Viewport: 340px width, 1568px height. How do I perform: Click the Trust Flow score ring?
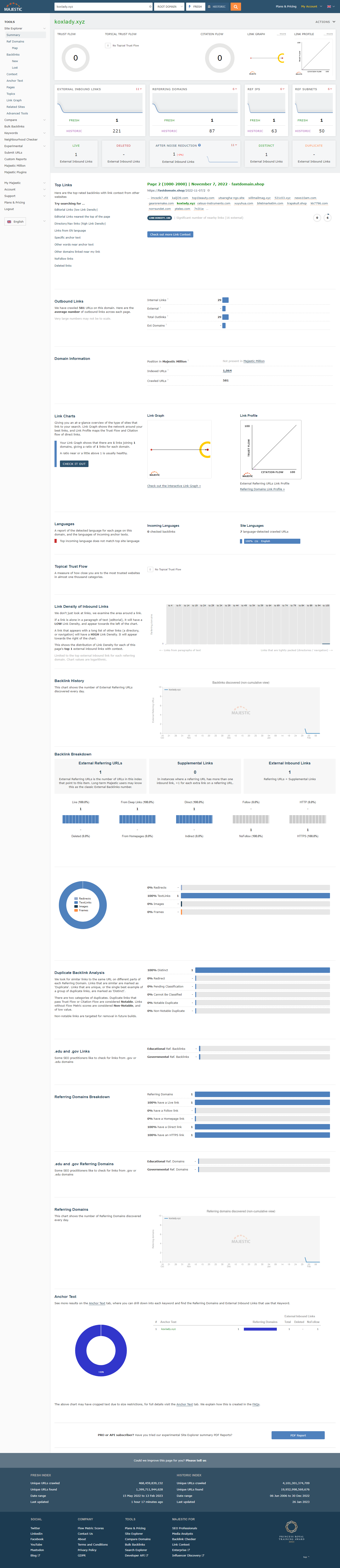[76, 58]
